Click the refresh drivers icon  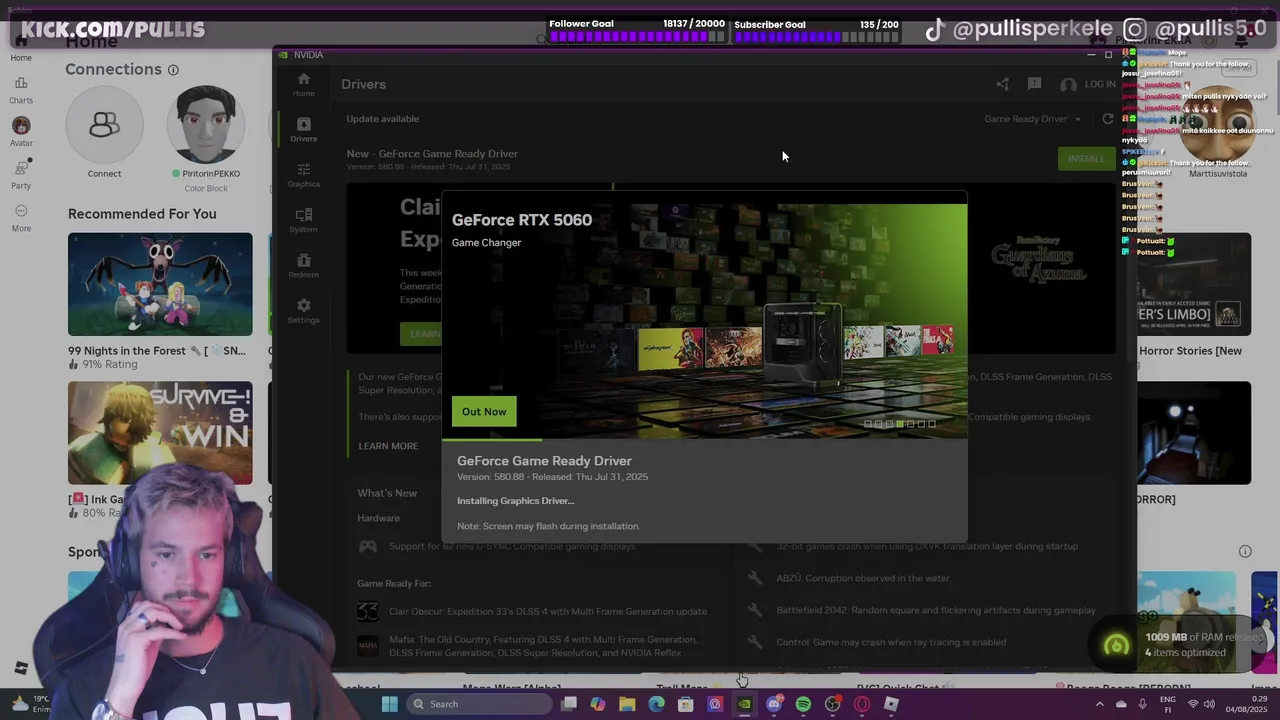tap(1107, 119)
